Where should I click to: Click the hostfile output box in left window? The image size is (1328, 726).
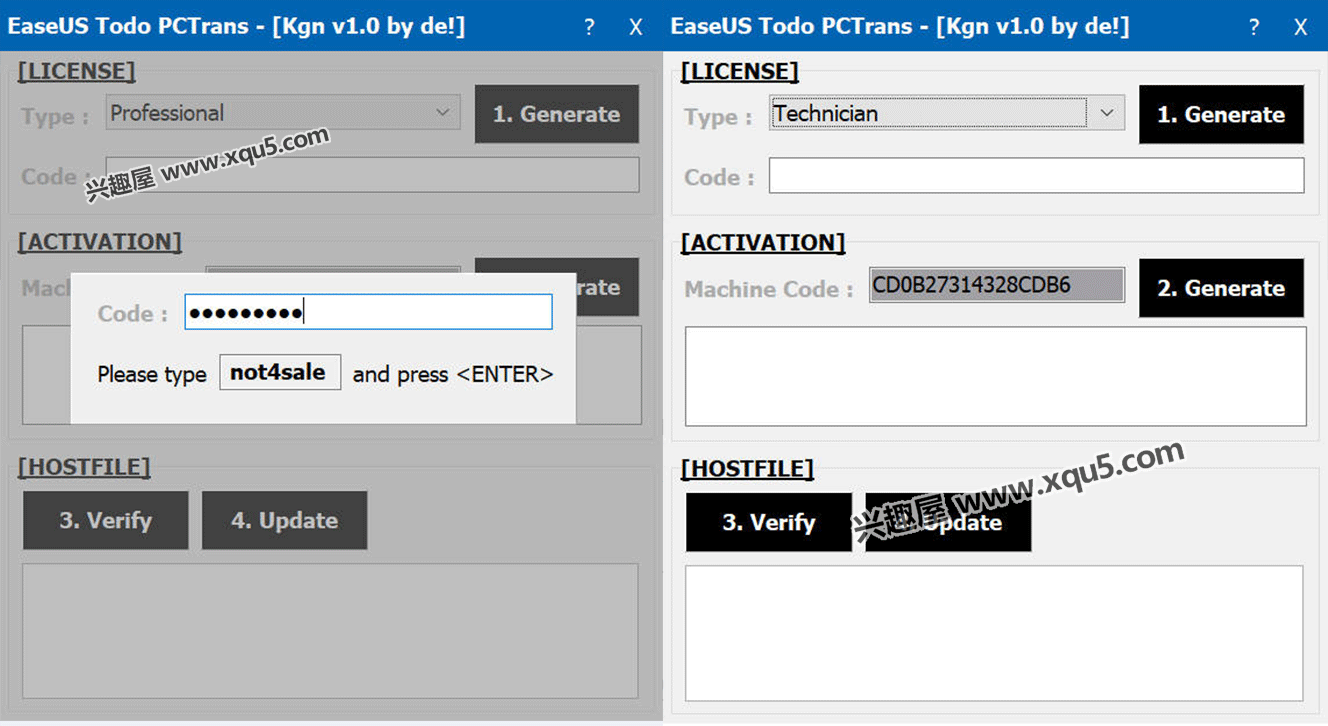[330, 631]
